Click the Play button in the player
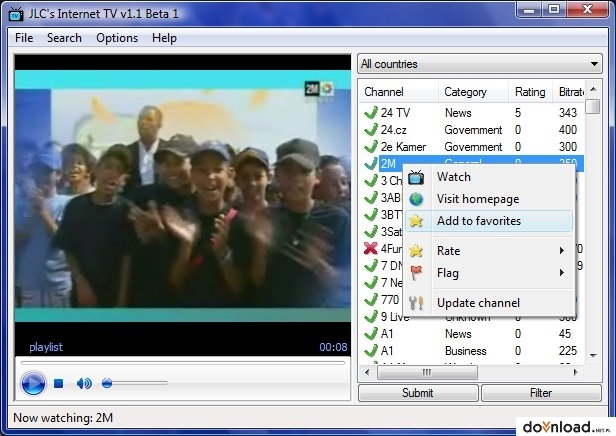Screen dimensions: 616x436 [x=33, y=383]
